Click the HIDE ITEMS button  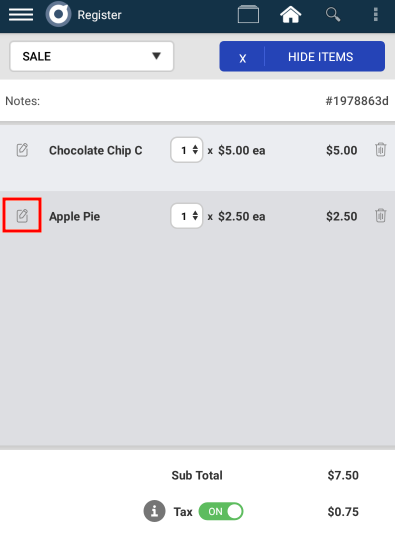[x=321, y=57]
